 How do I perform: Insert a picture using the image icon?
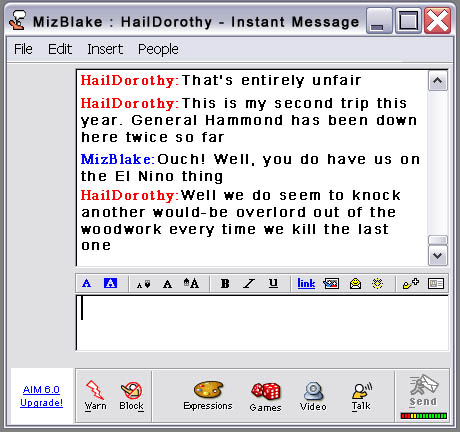tap(331, 284)
